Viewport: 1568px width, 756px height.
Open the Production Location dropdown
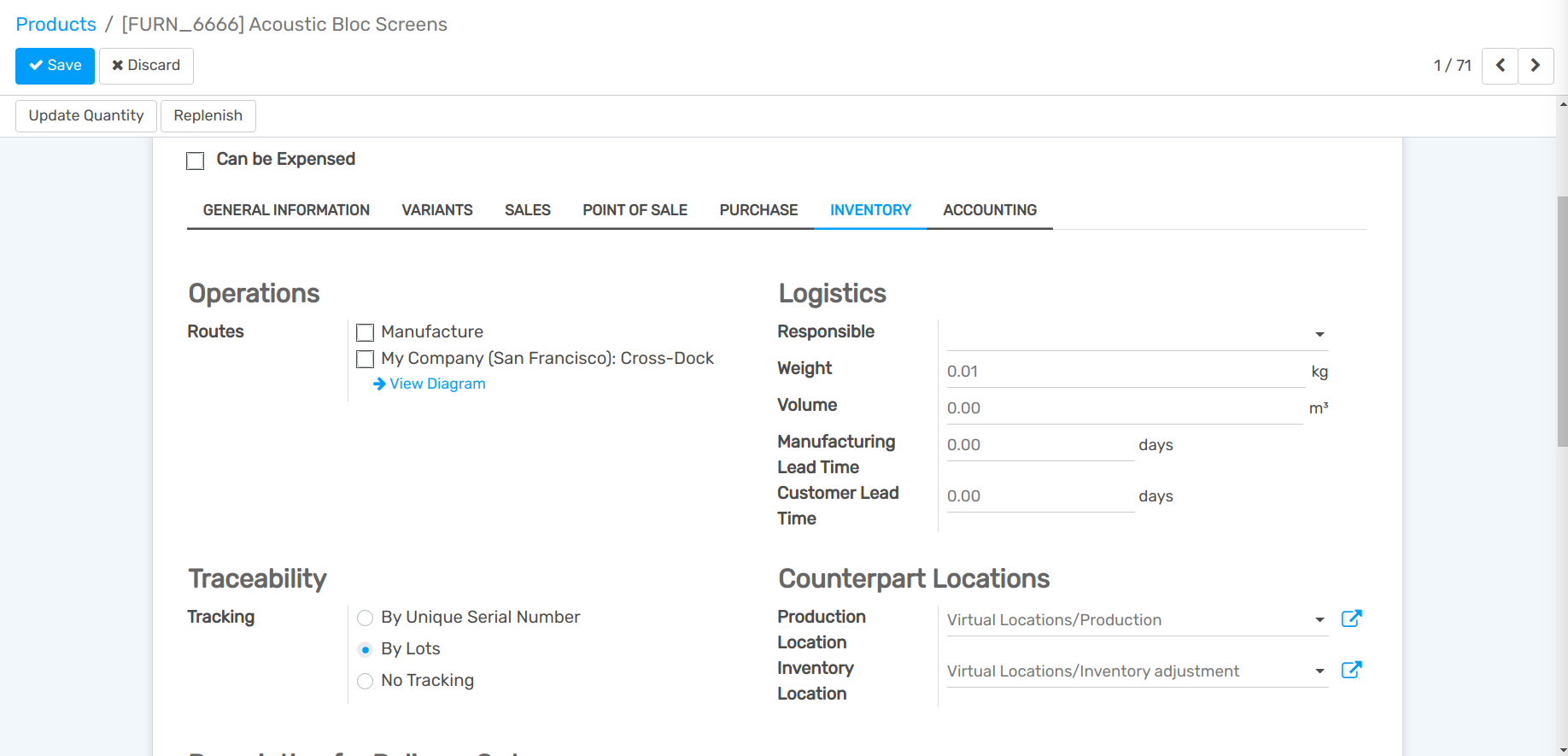click(x=1319, y=620)
